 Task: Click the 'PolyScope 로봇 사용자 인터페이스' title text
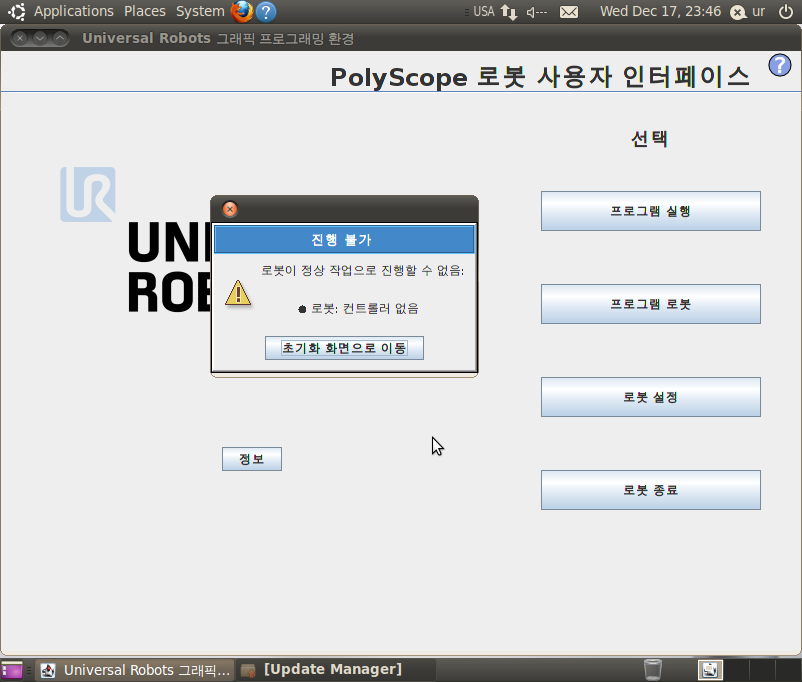[540, 77]
